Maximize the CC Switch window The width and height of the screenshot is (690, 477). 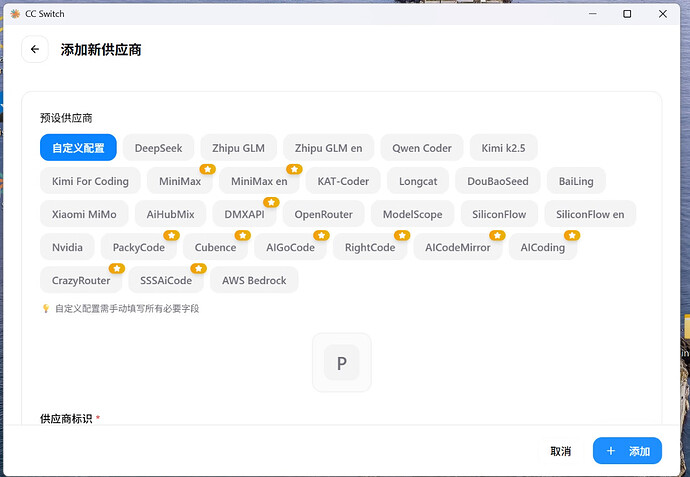coord(627,14)
